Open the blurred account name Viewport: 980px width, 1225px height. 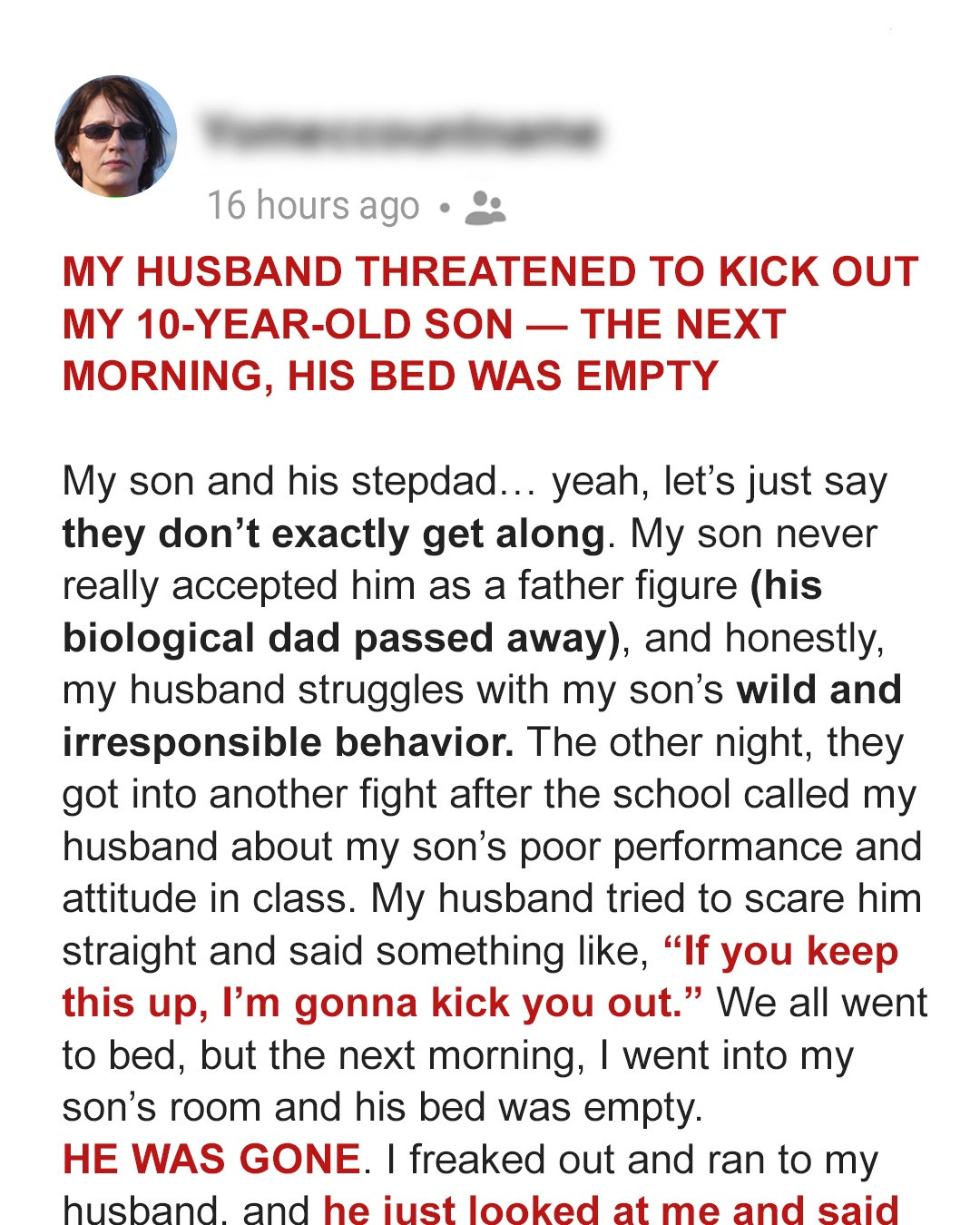(x=401, y=133)
